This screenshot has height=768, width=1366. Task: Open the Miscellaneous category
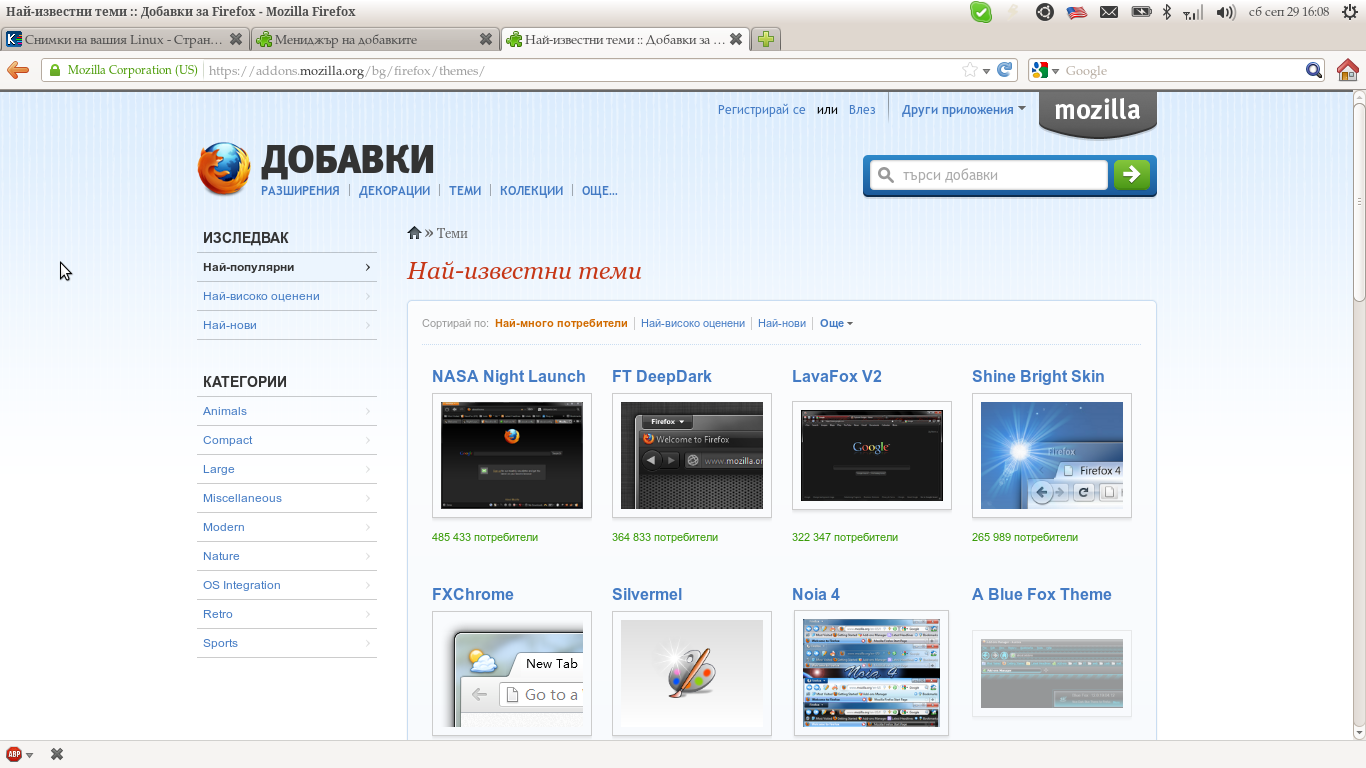pyautogui.click(x=287, y=498)
